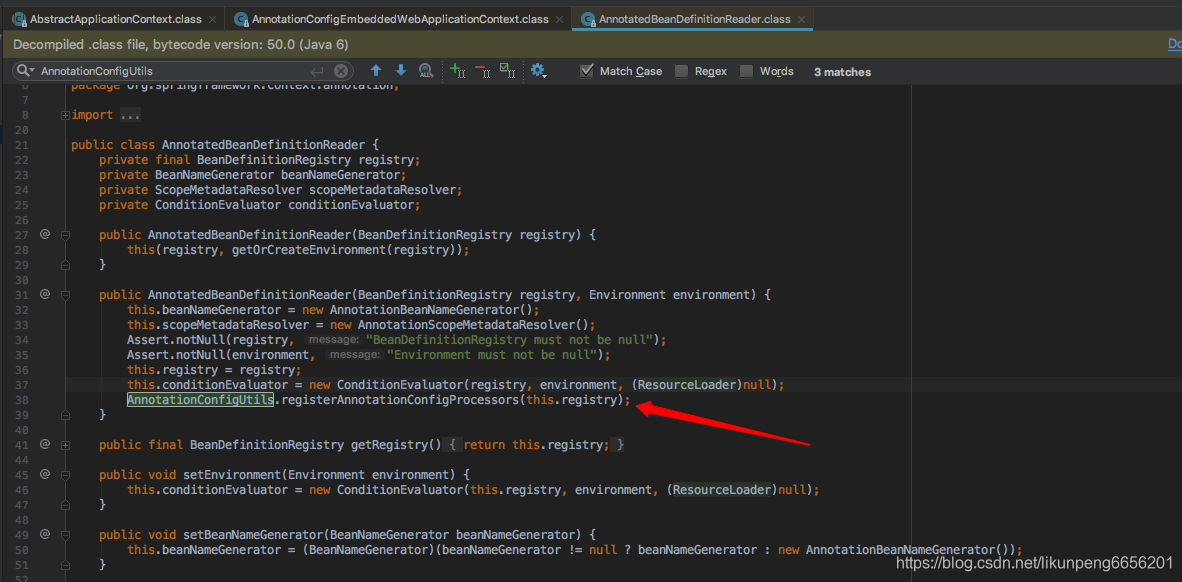Viewport: 1182px width, 582px height.
Task: Collapse the constructor starting at line 27
Action: click(x=66, y=235)
